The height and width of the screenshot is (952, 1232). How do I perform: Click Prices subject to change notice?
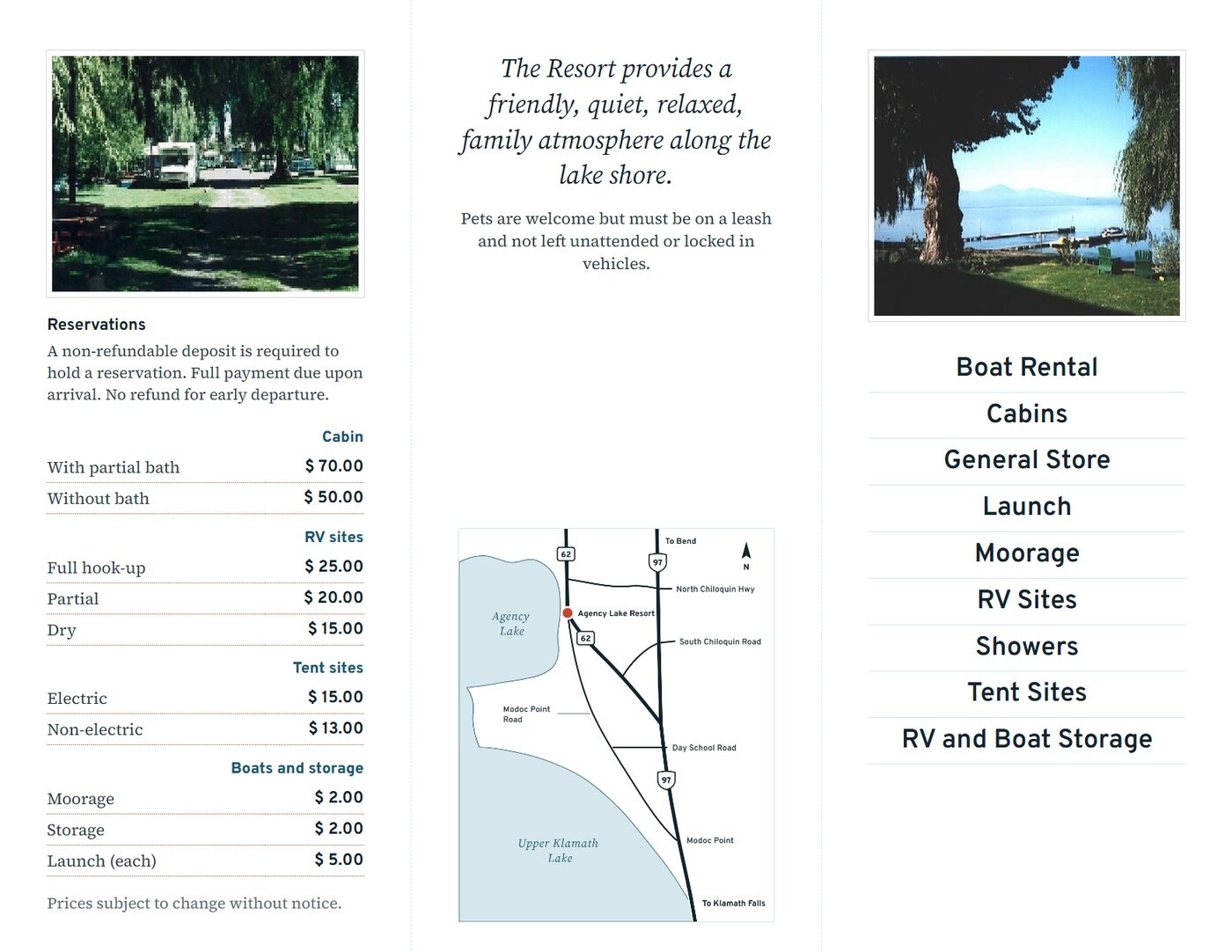click(x=194, y=904)
